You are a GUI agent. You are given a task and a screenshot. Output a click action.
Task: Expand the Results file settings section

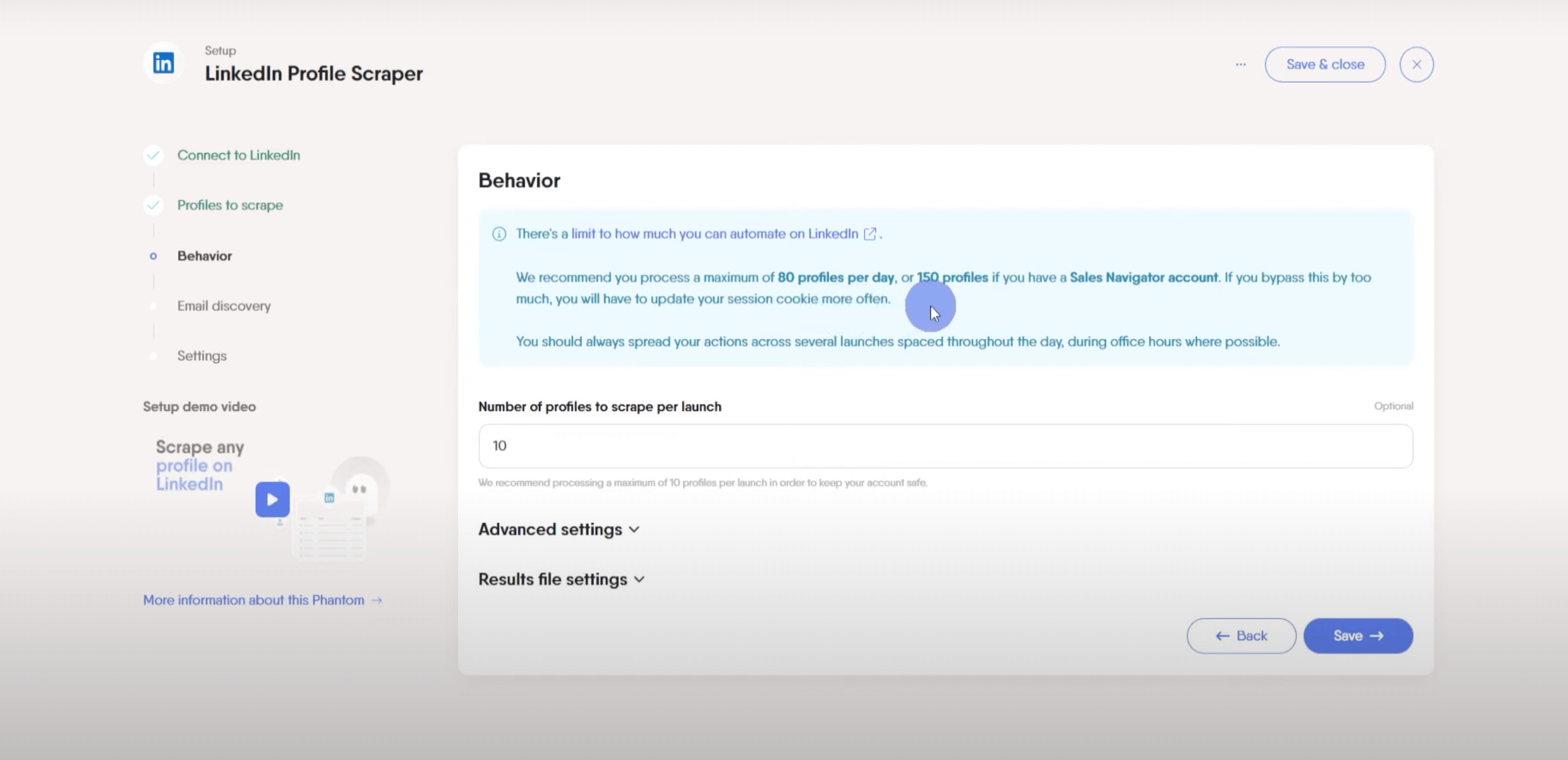(x=561, y=579)
